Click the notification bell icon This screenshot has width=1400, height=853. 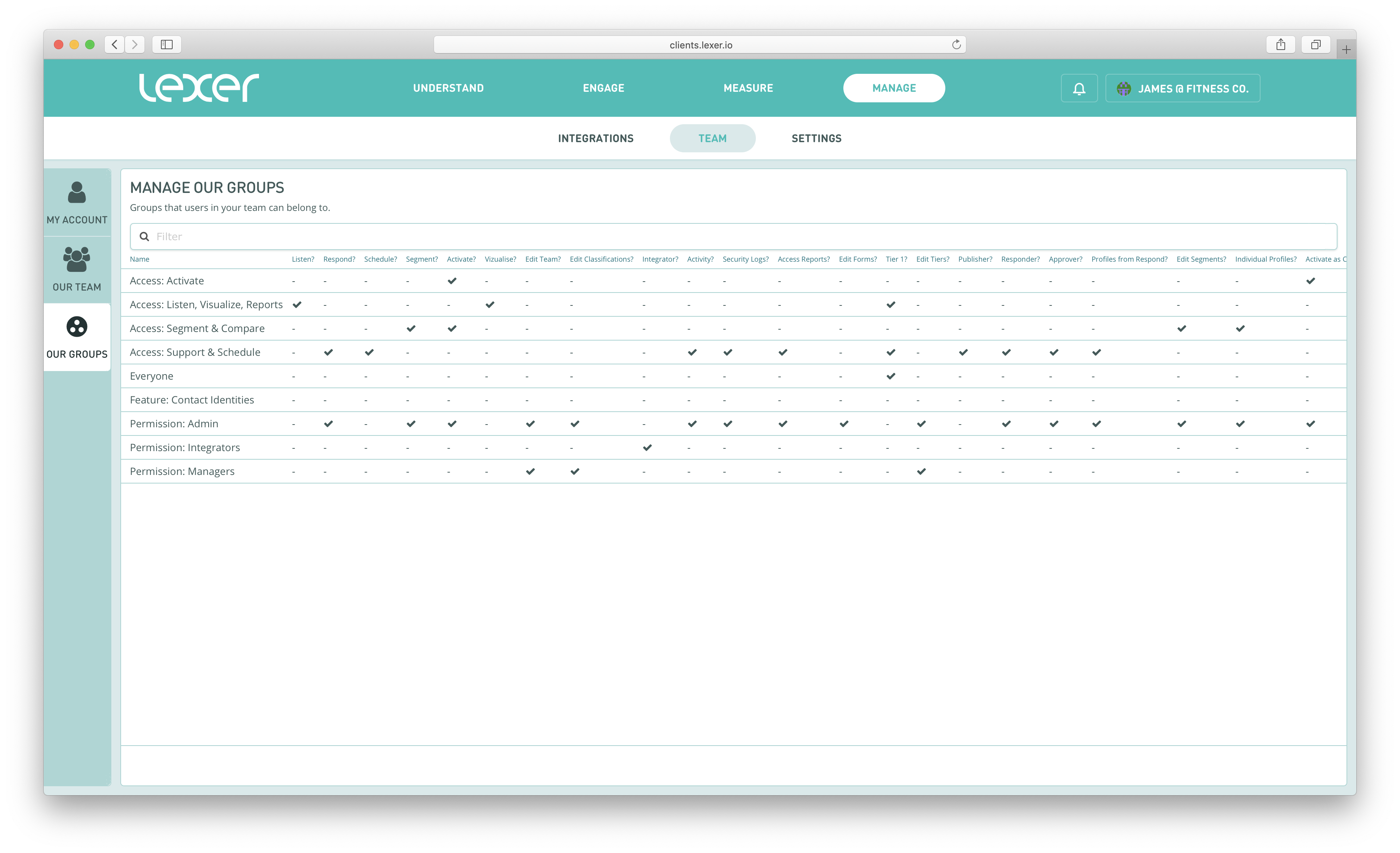point(1079,89)
